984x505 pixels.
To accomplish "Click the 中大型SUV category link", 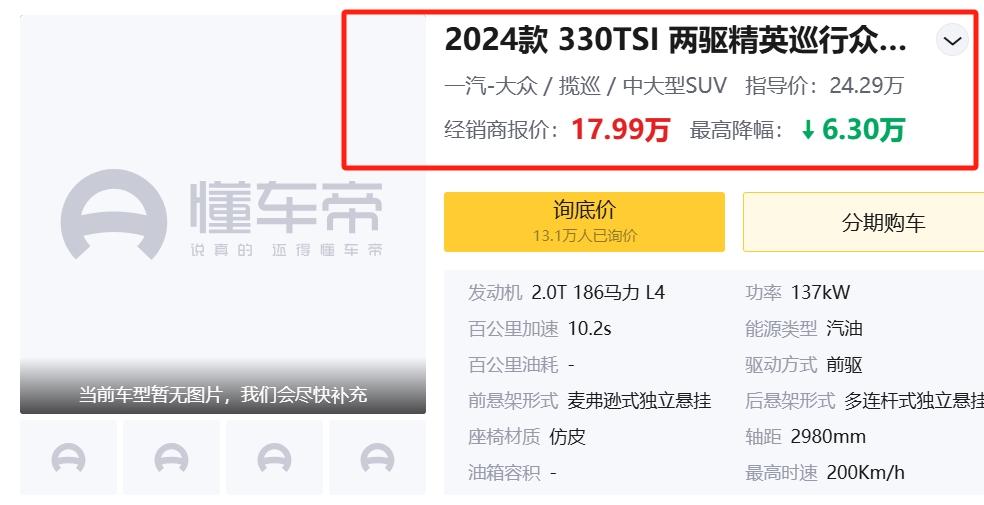I will click(675, 85).
